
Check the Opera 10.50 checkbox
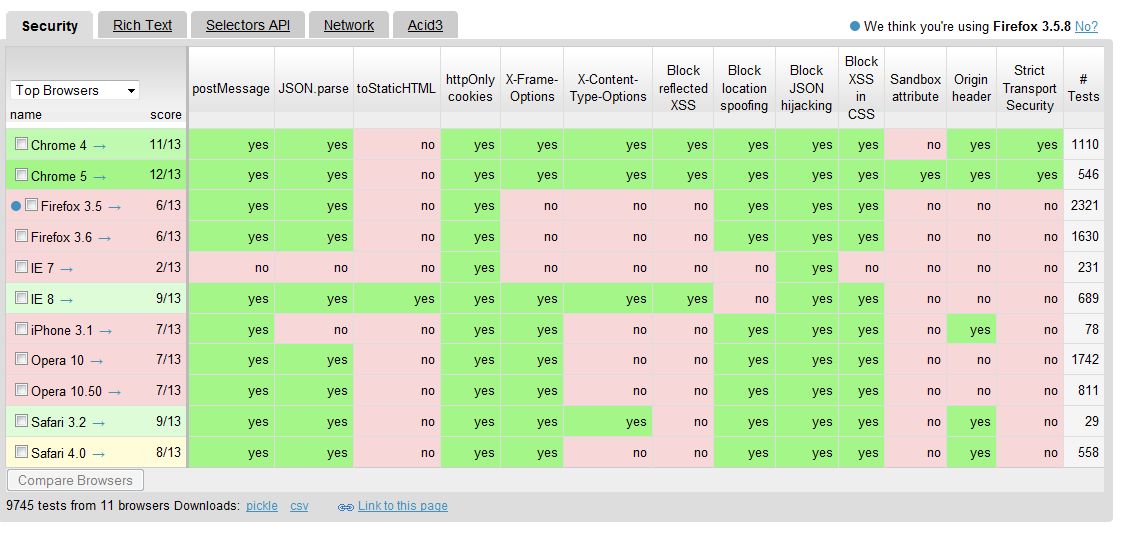pyautogui.click(x=22, y=390)
